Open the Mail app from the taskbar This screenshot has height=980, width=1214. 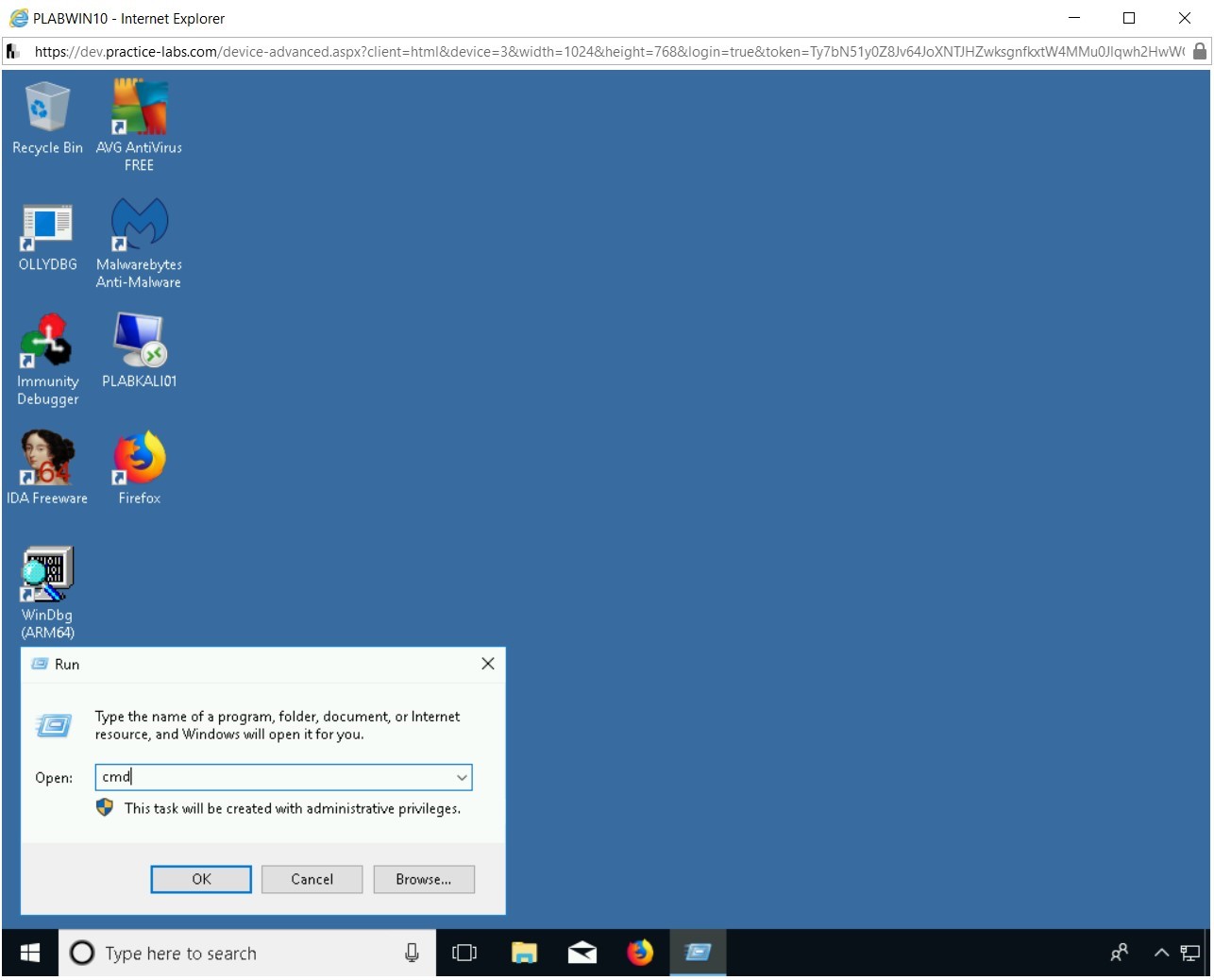[x=582, y=953]
